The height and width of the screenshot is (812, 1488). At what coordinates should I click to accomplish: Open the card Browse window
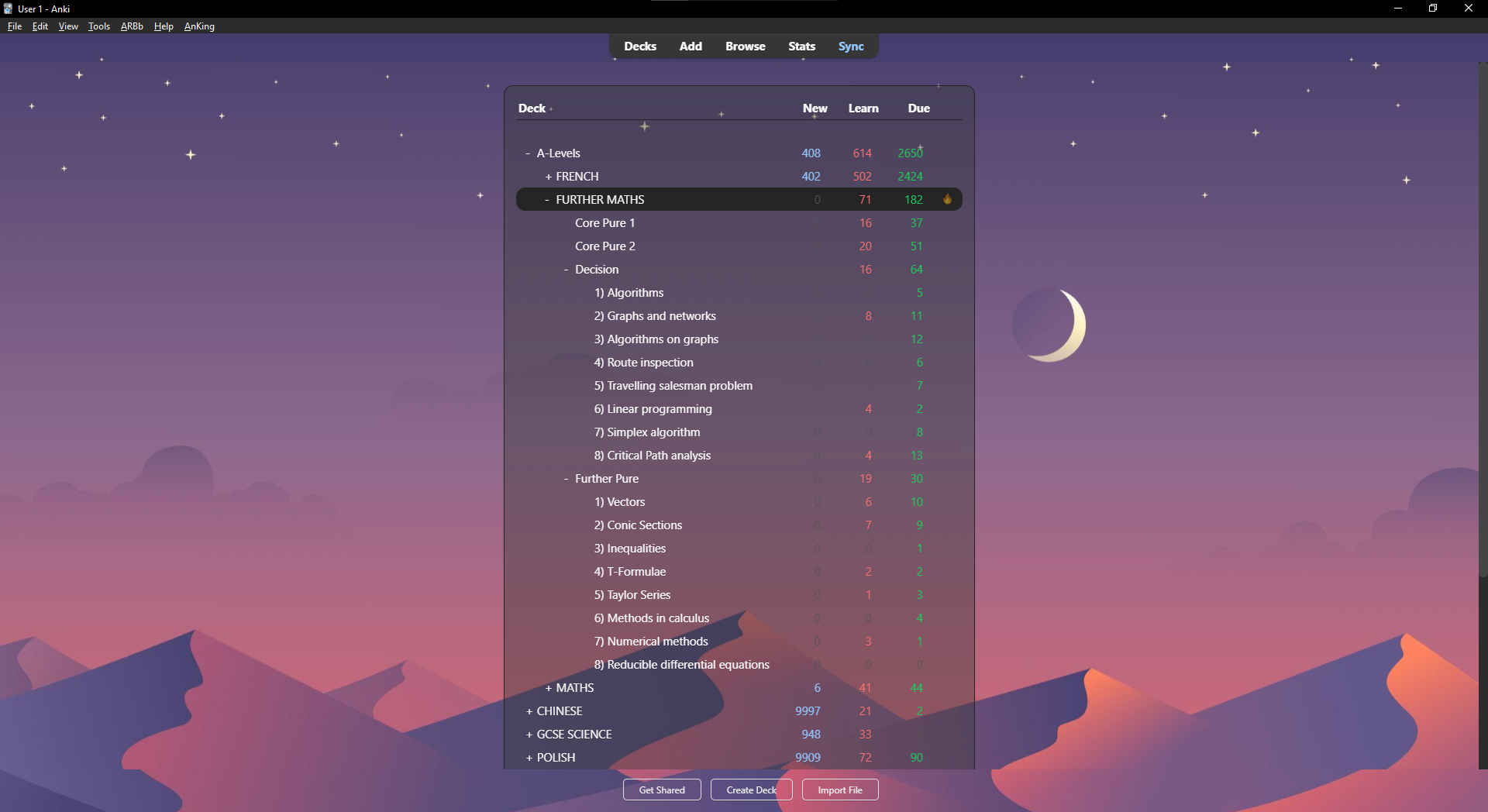pyautogui.click(x=745, y=46)
